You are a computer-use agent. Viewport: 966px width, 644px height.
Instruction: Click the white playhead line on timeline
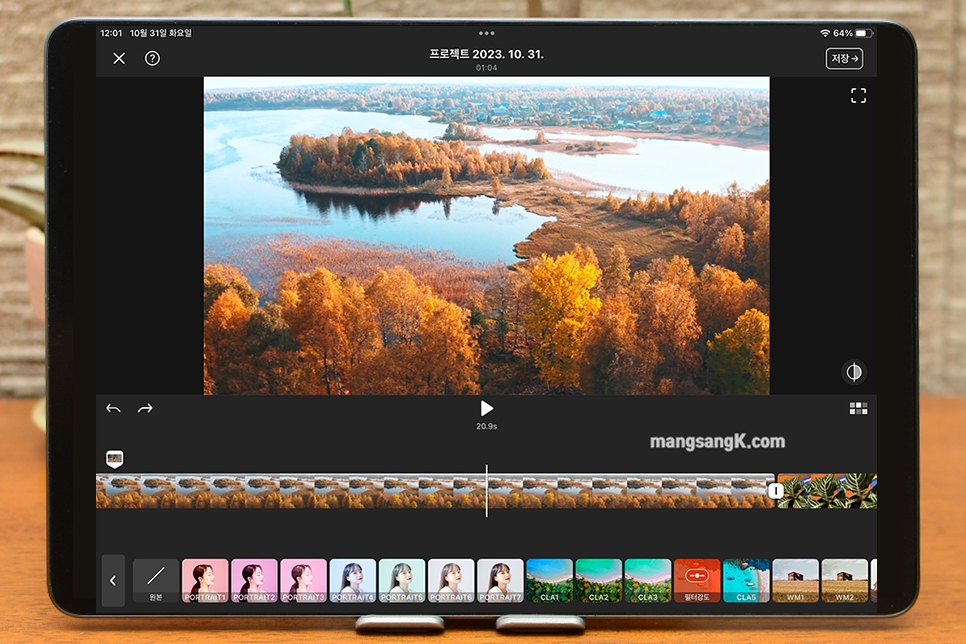click(487, 491)
